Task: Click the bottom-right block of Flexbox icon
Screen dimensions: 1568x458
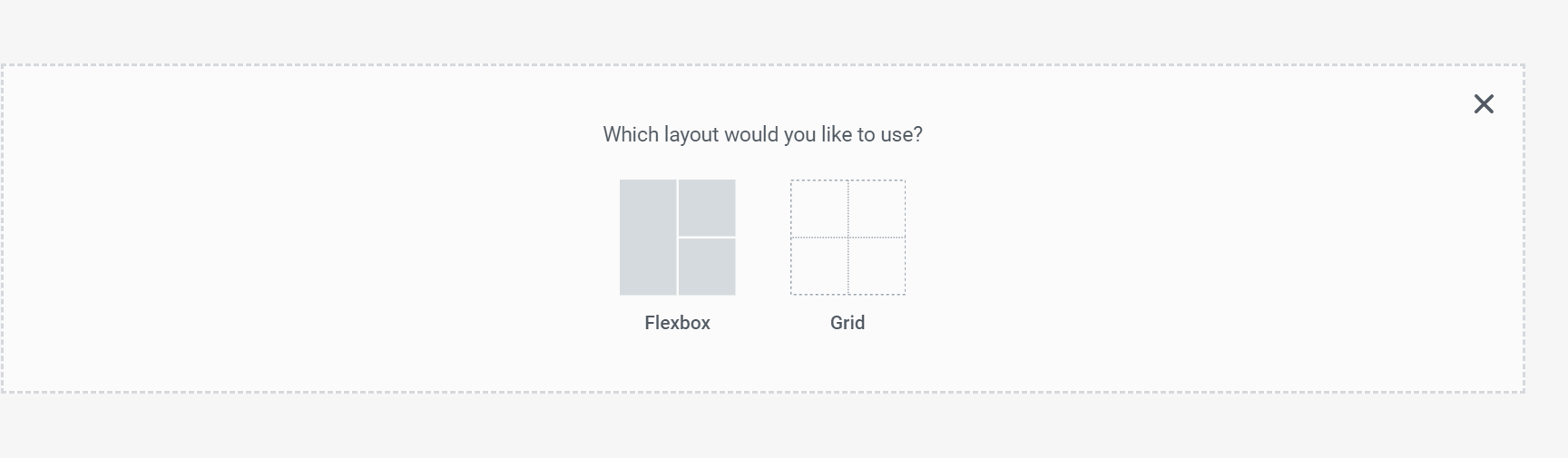Action: coord(707,267)
